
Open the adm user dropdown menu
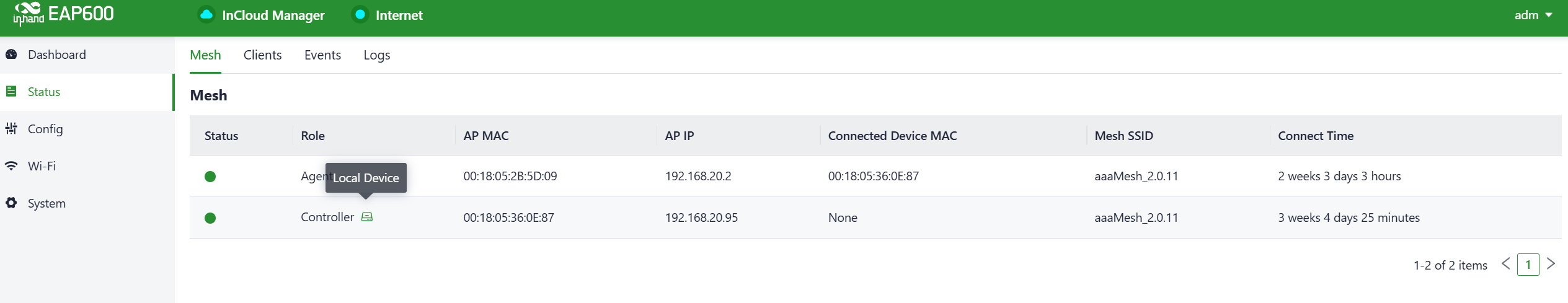tap(1533, 15)
